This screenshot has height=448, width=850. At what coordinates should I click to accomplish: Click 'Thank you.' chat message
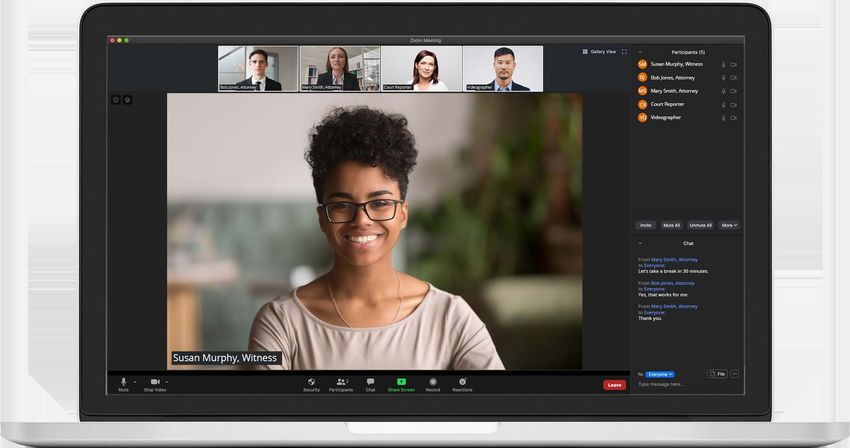650,318
